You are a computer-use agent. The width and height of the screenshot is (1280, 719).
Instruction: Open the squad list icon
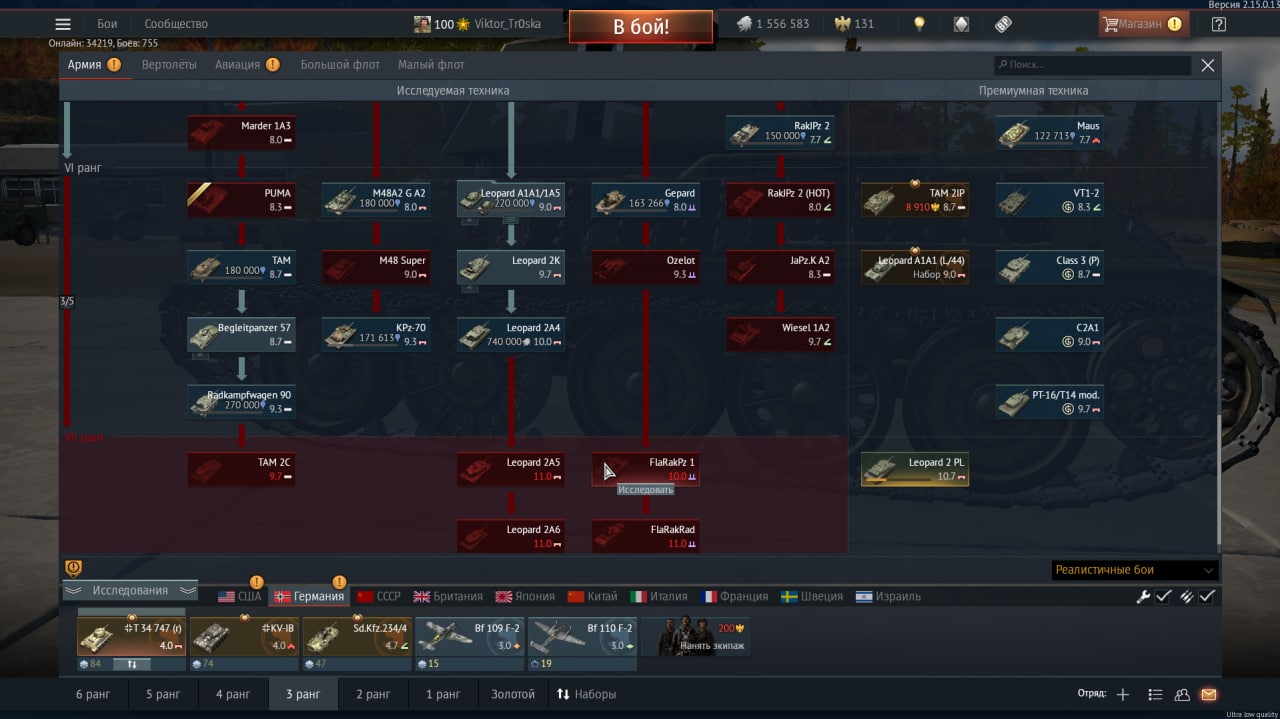[x=1155, y=694]
